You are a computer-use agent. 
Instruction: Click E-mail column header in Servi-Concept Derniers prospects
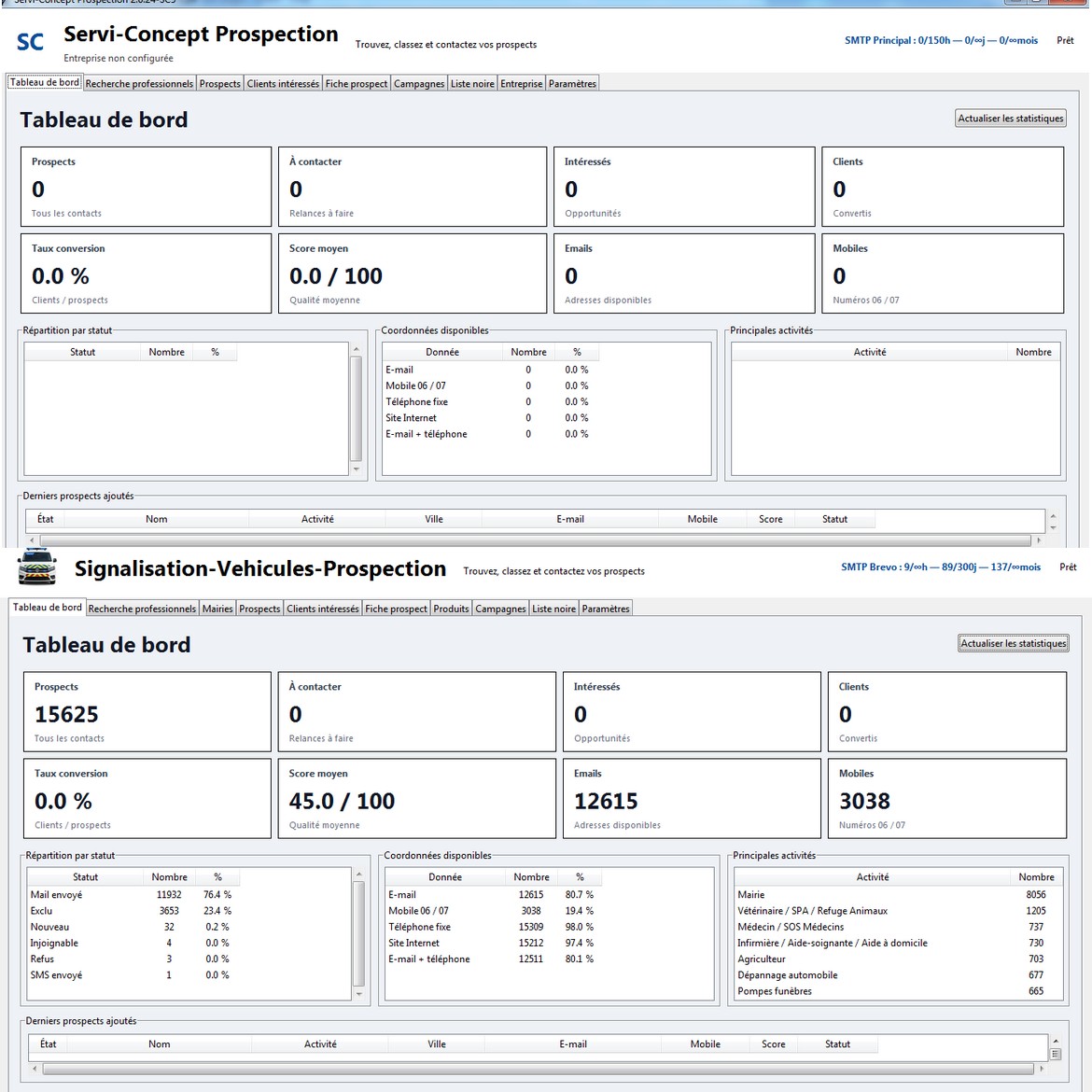(569, 519)
